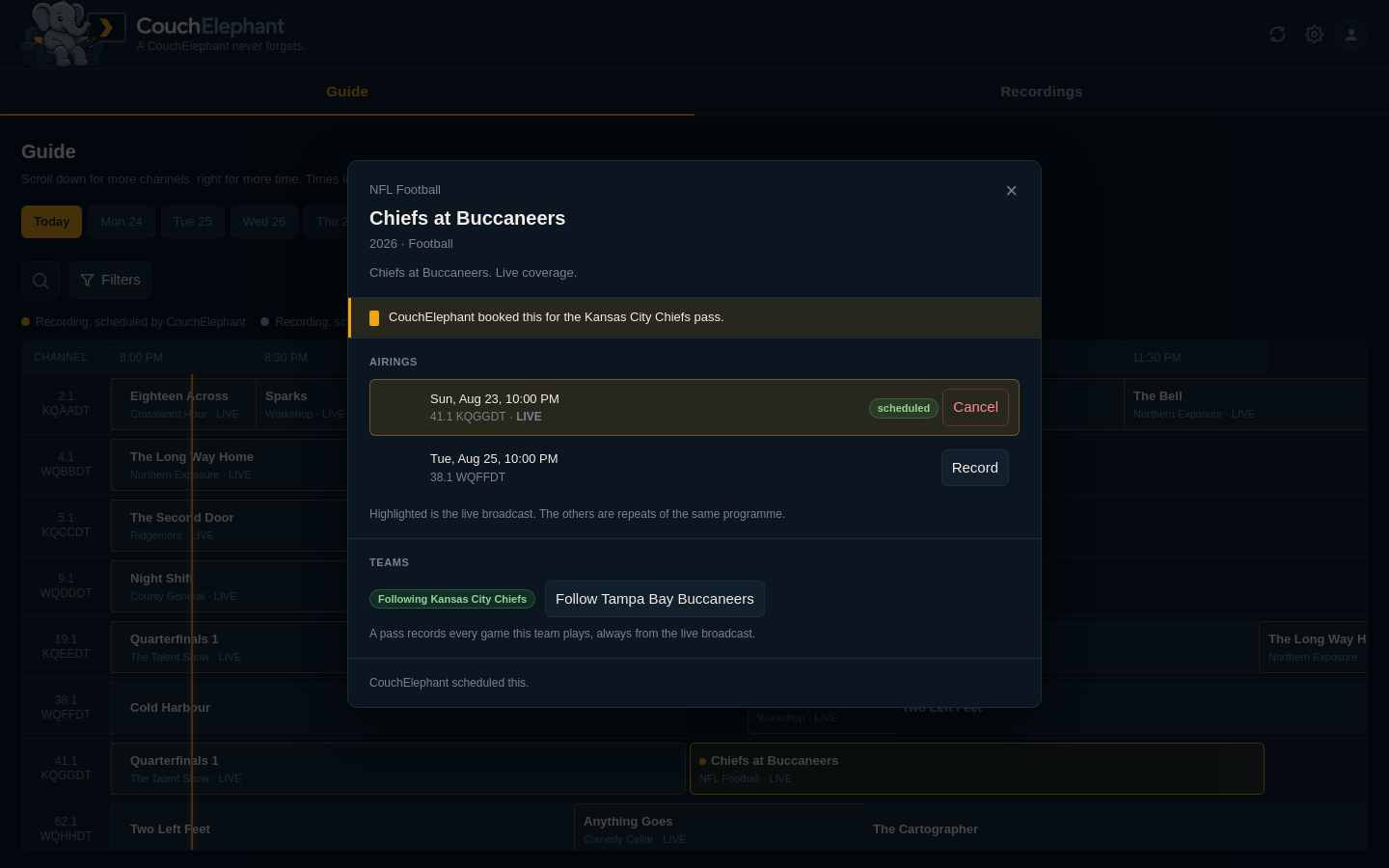This screenshot has height=868, width=1389.
Task: Open the Filters button
Action: pos(110,281)
